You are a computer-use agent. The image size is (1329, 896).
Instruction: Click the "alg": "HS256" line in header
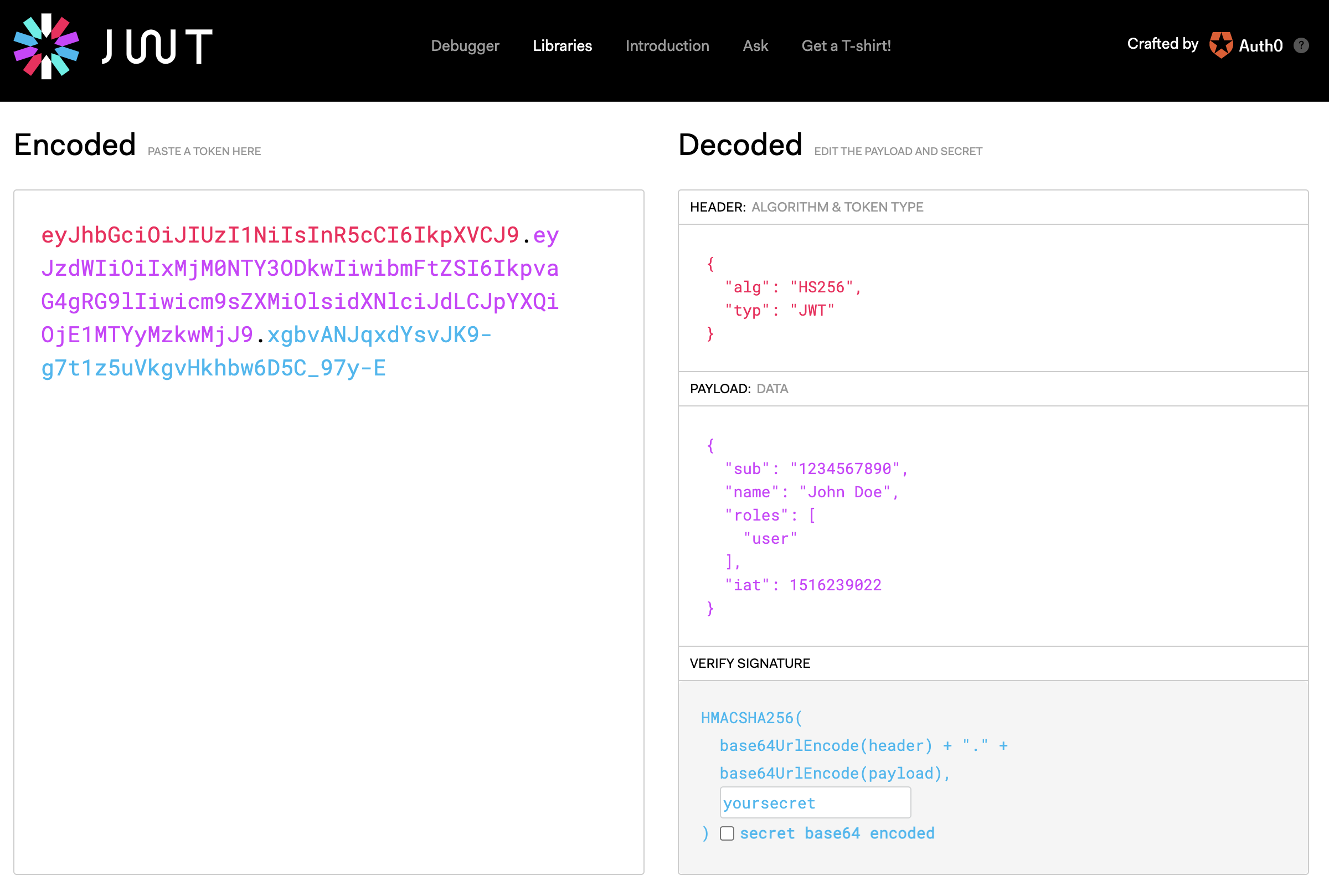(792, 287)
